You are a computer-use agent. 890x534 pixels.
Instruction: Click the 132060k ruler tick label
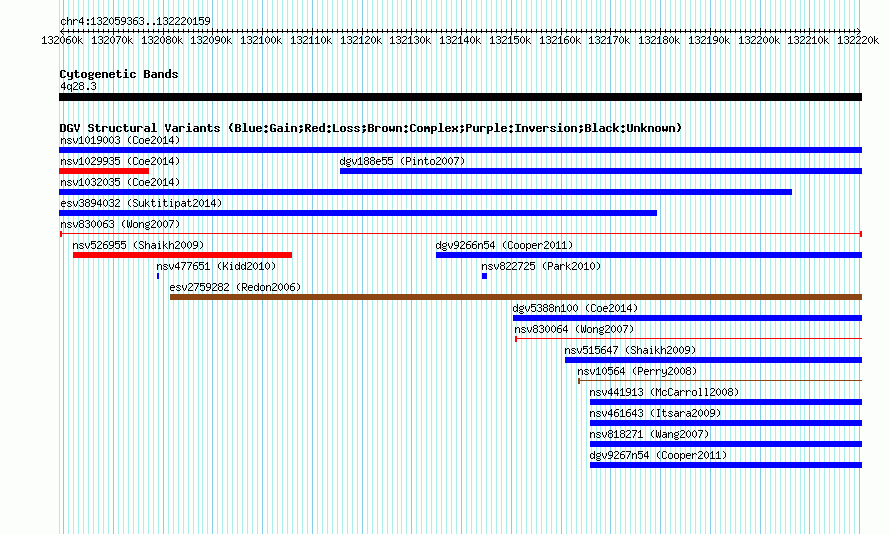coord(62,40)
